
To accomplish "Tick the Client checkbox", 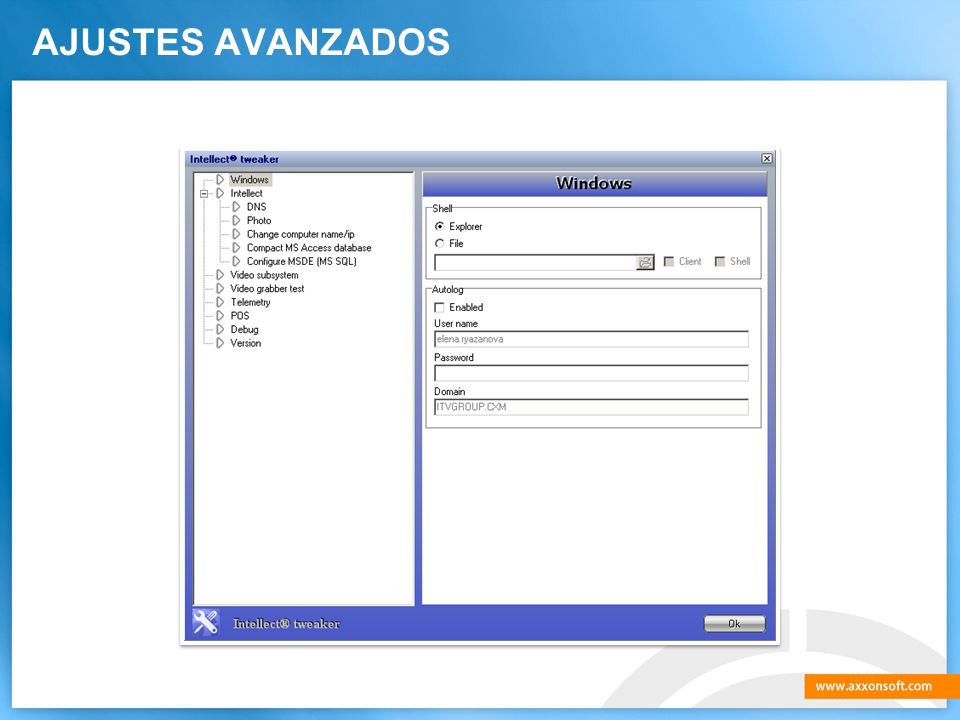I will point(669,261).
